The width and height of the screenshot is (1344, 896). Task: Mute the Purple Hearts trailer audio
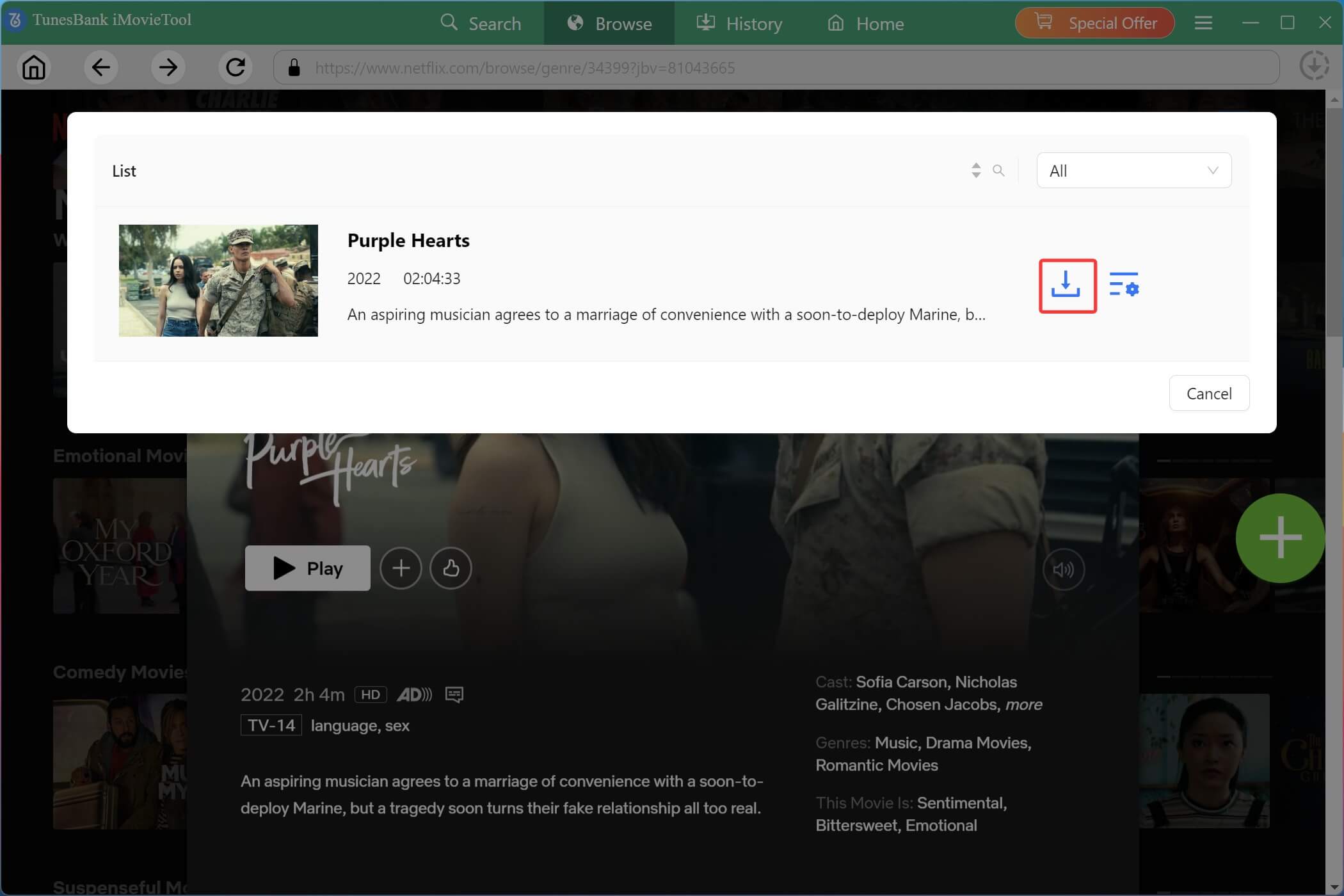pos(1064,569)
